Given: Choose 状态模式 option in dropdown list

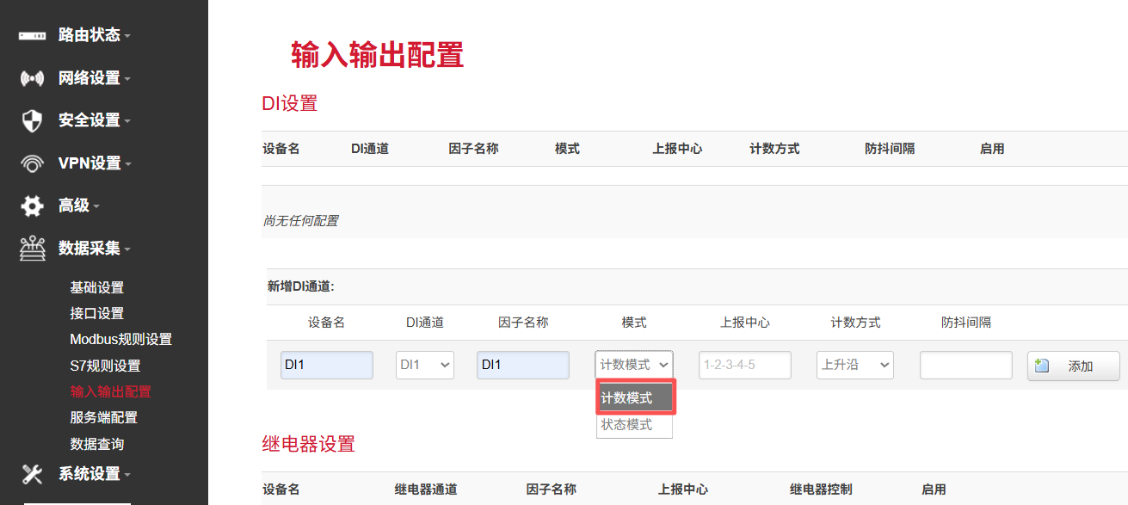Looking at the screenshot, I should pos(634,424).
